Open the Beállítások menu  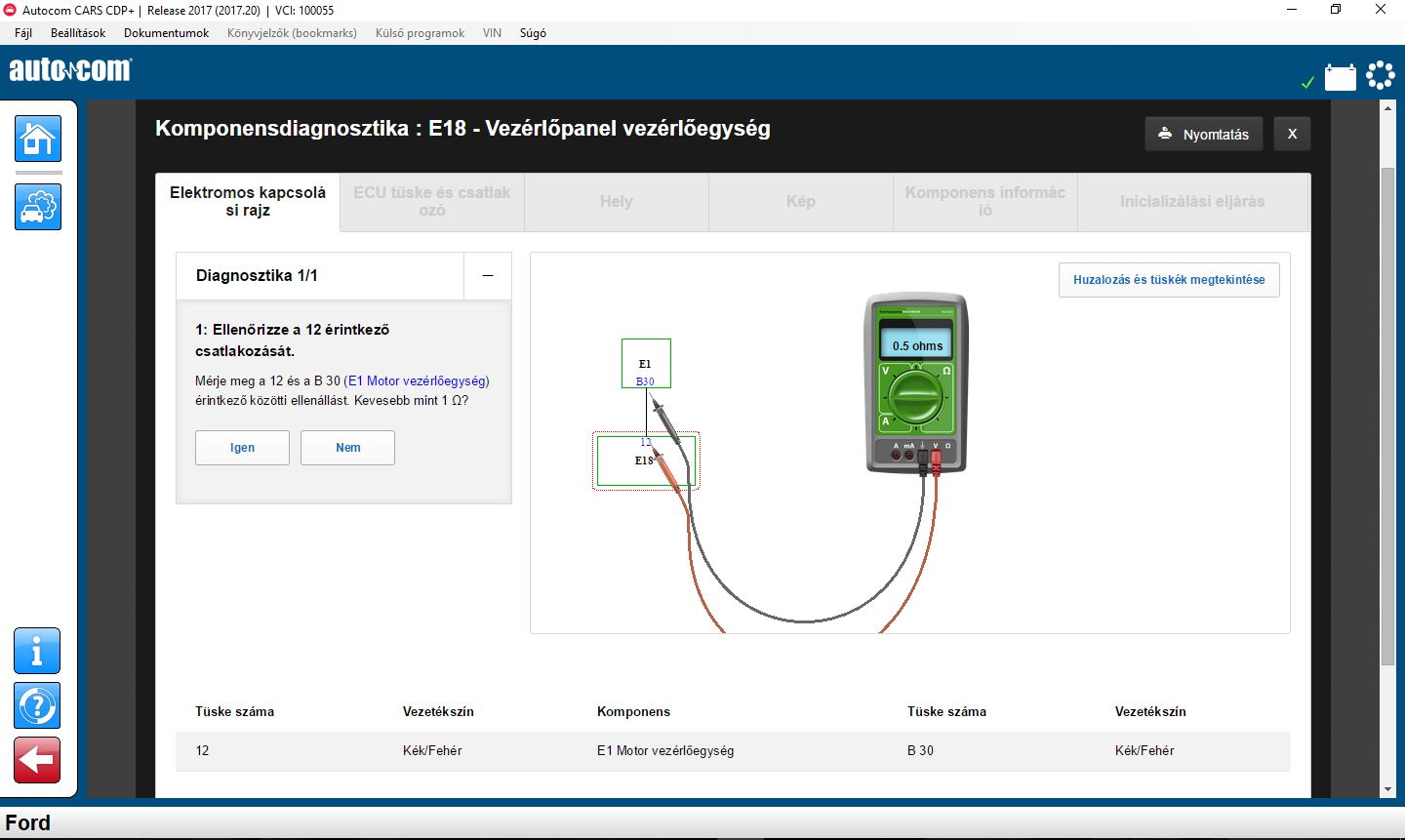click(78, 33)
